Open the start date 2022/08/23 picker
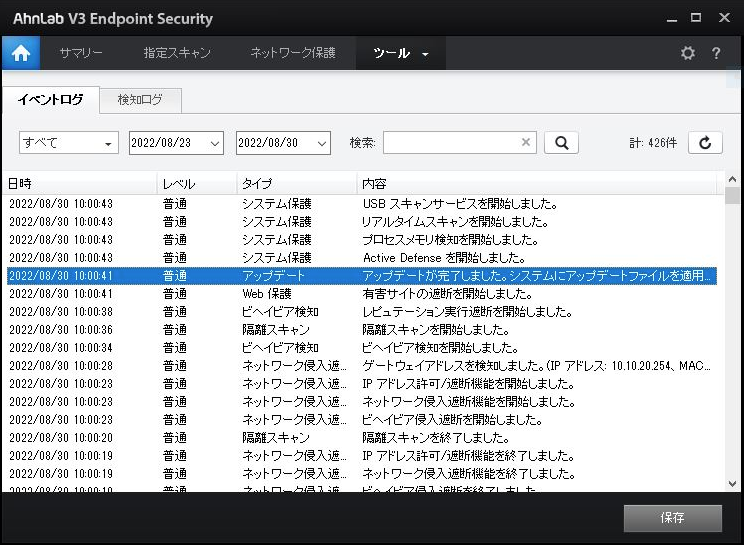Screen dimensions: 744x545 [176, 143]
